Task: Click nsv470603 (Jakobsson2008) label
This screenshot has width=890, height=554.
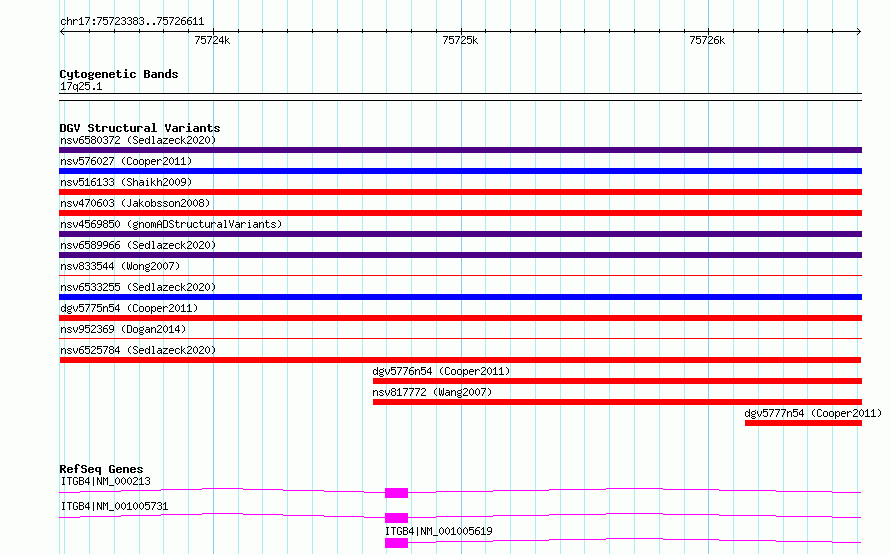Action: coord(135,203)
